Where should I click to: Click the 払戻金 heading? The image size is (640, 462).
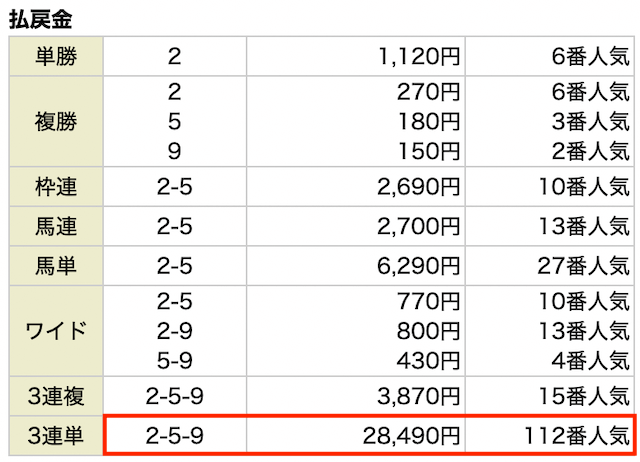[x=40, y=20]
